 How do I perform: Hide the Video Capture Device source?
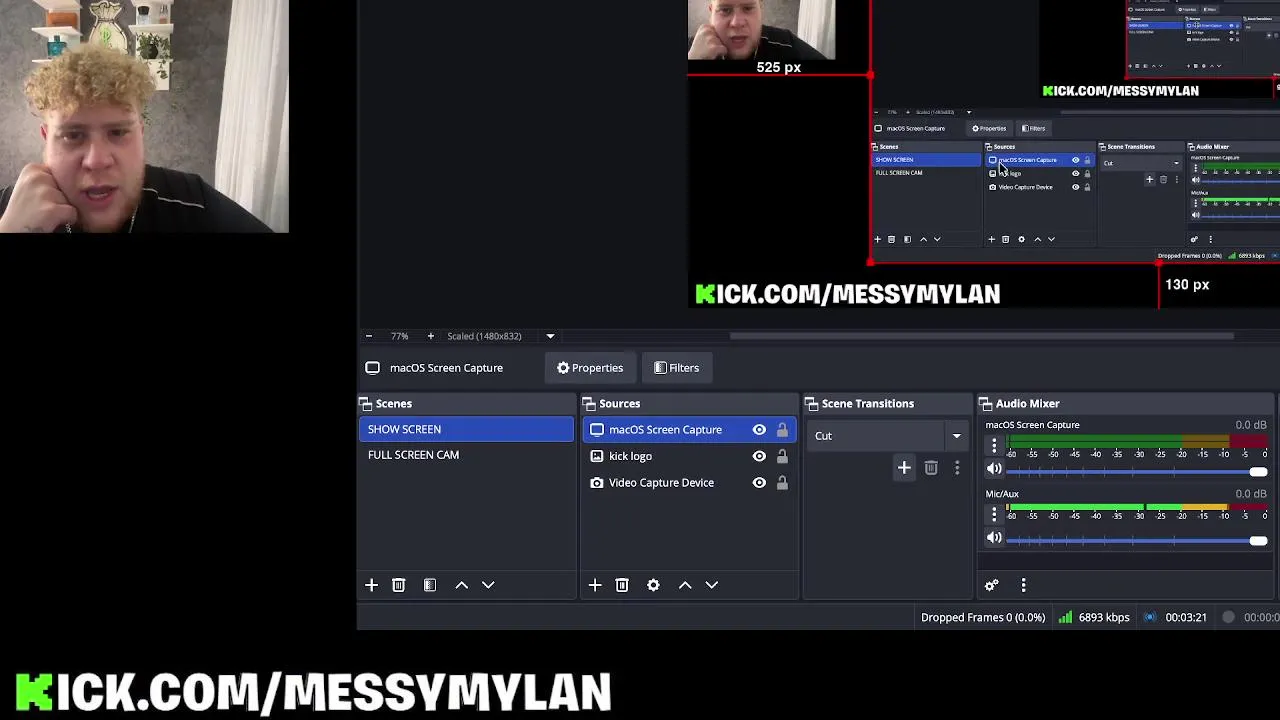coord(759,483)
